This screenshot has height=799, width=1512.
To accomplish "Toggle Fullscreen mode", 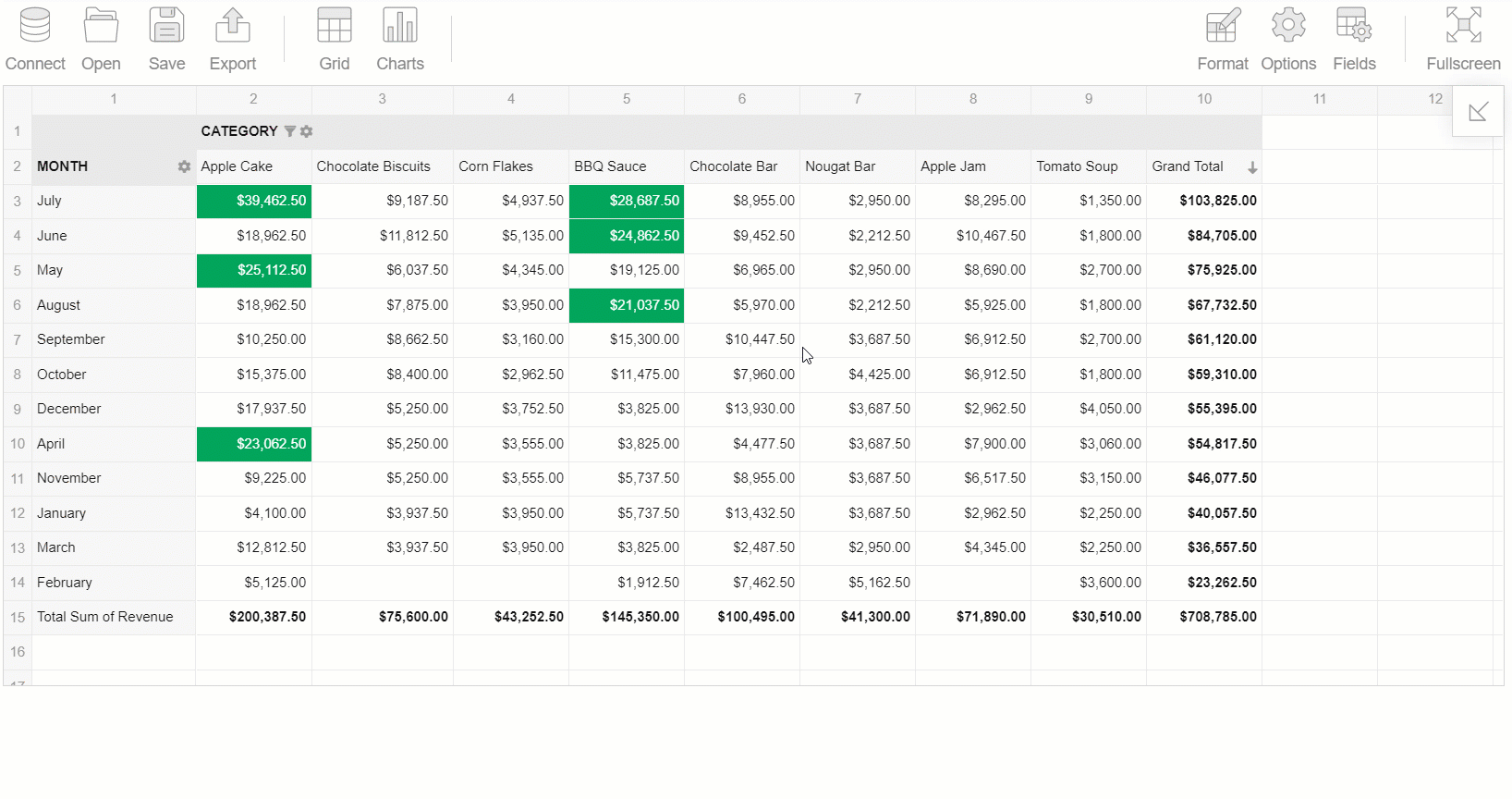I will coord(1463,40).
